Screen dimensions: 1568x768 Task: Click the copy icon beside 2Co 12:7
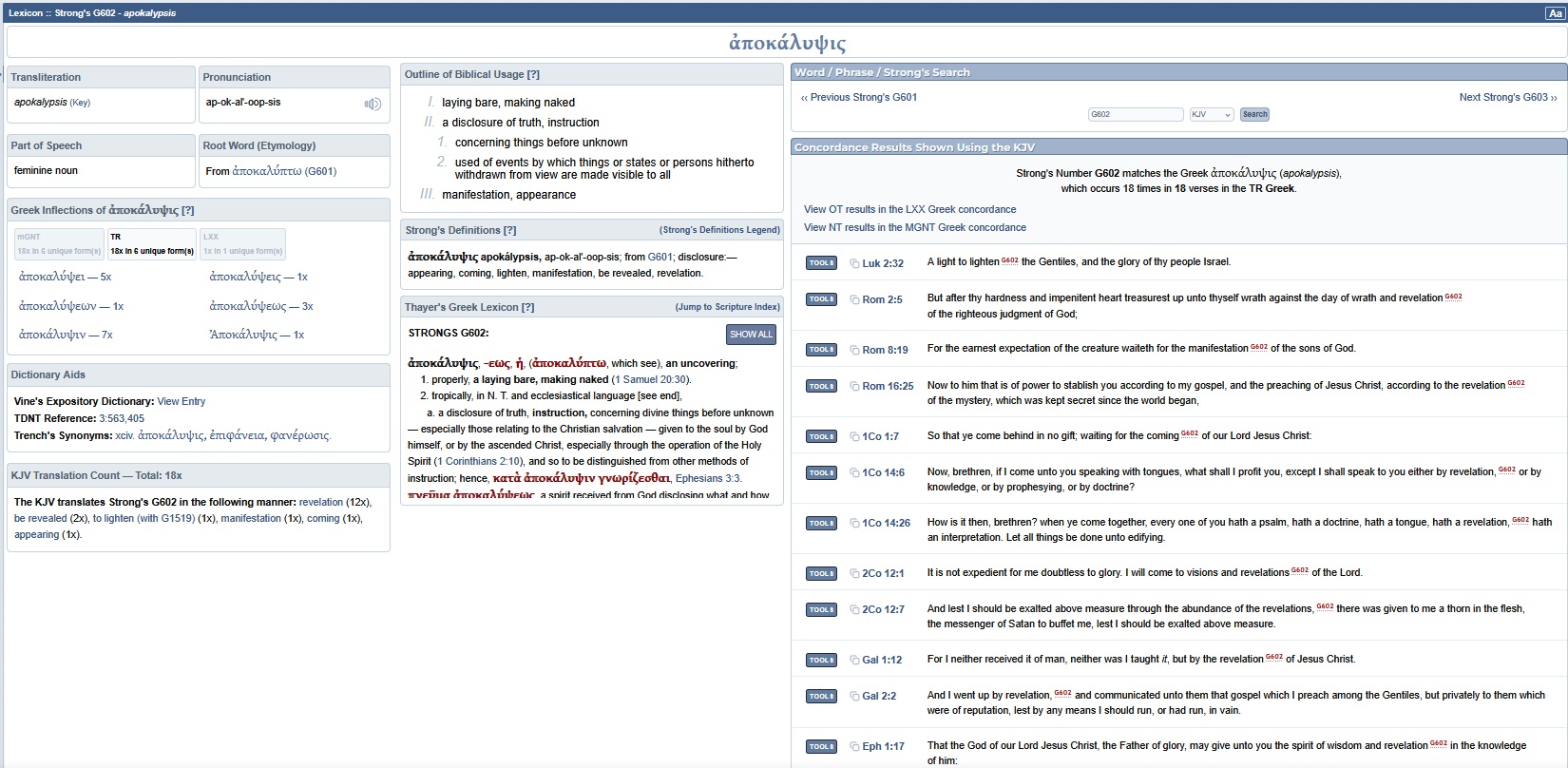(854, 609)
